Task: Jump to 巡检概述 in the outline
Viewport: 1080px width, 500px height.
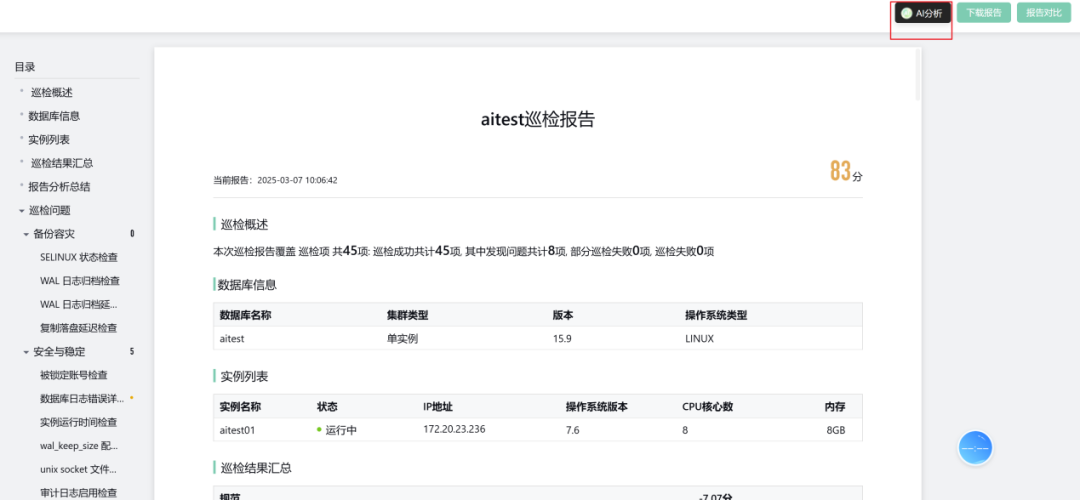Action: point(51,93)
